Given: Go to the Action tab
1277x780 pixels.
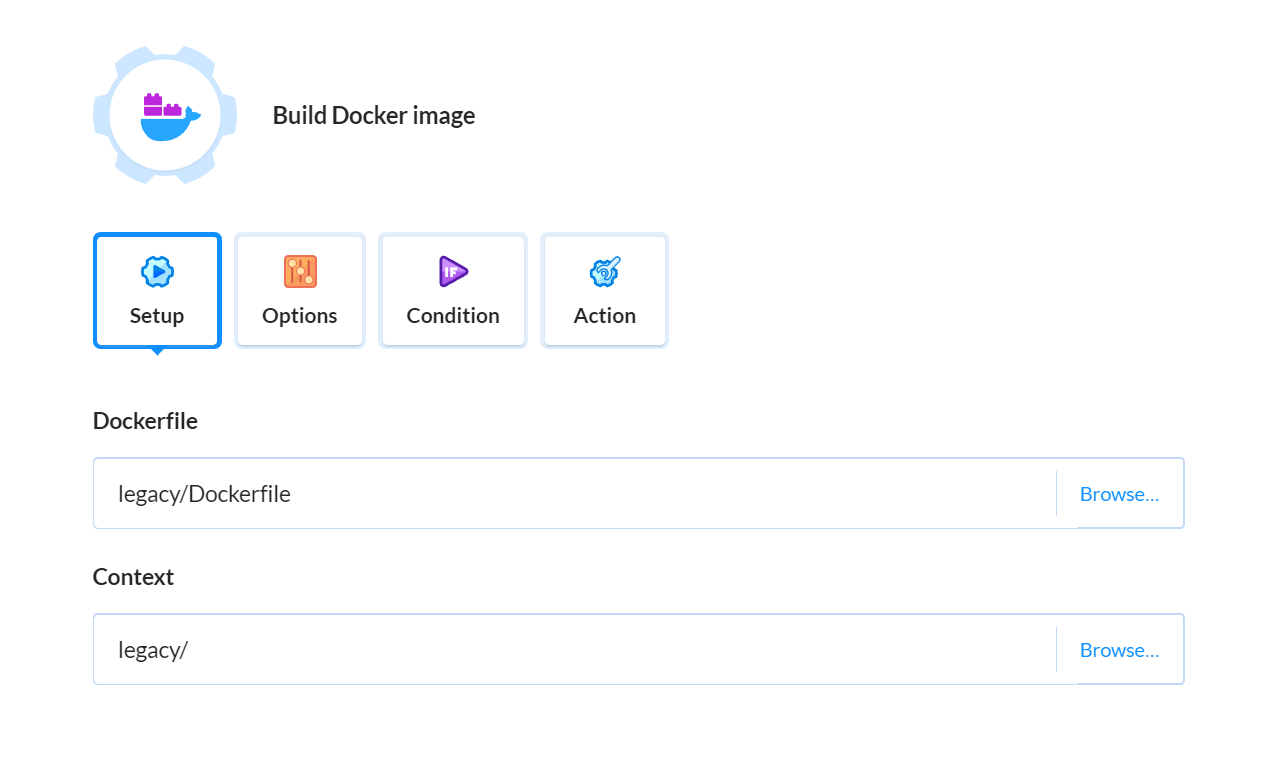Looking at the screenshot, I should click(x=605, y=291).
